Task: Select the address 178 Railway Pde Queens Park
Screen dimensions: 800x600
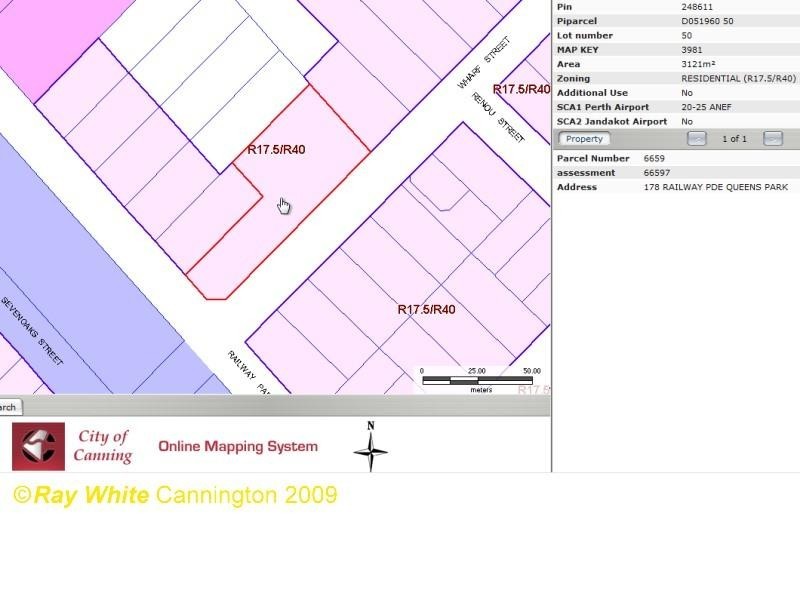Action: coord(715,187)
